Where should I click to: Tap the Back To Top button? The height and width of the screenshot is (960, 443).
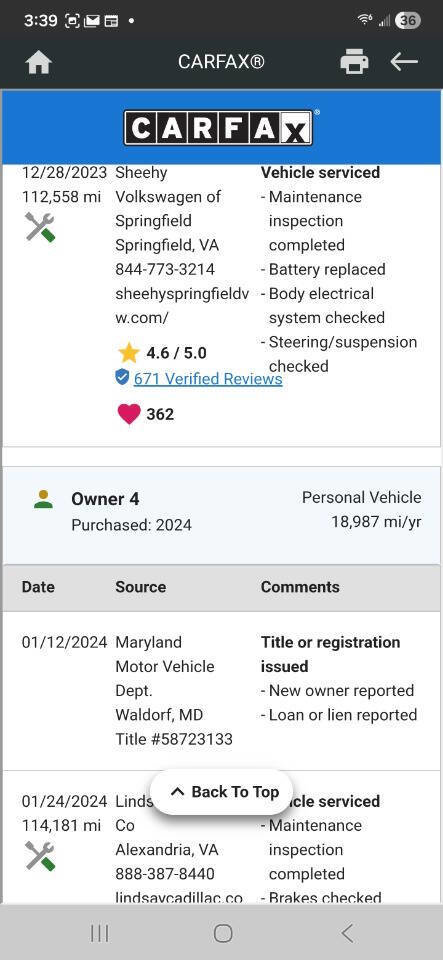(222, 792)
